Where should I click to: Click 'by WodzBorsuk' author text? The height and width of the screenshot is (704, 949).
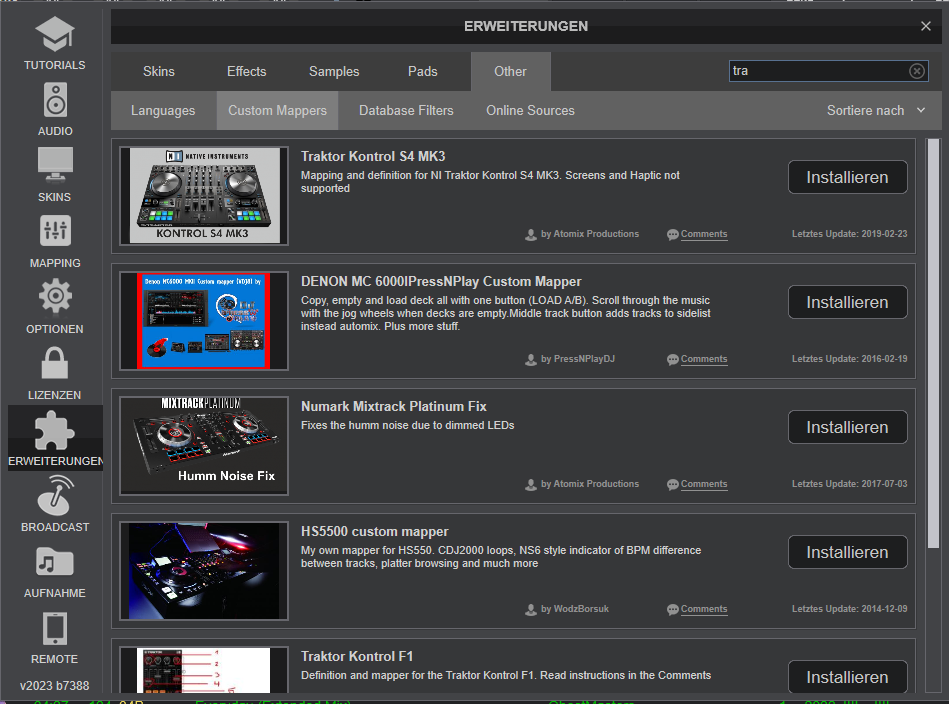575,609
